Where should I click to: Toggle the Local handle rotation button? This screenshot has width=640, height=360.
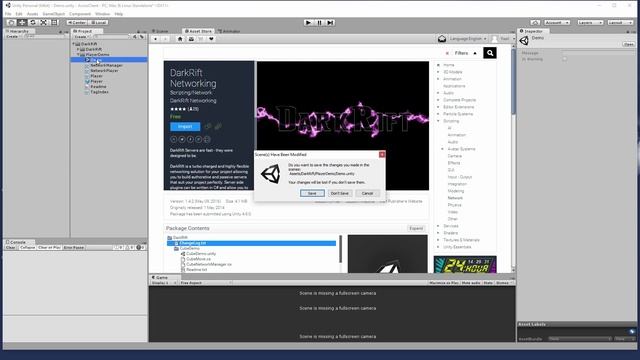point(98,22)
